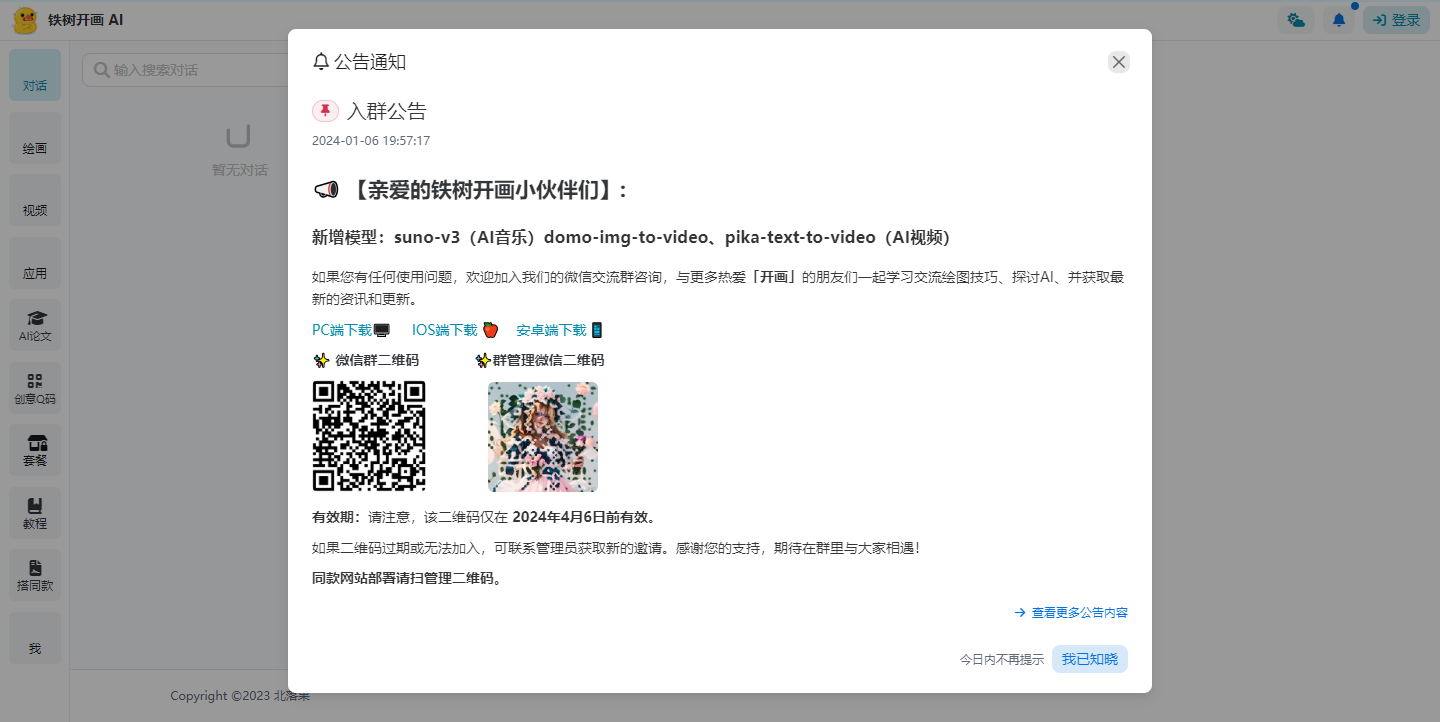Open the AI论文 graduation cap icon

36,318
